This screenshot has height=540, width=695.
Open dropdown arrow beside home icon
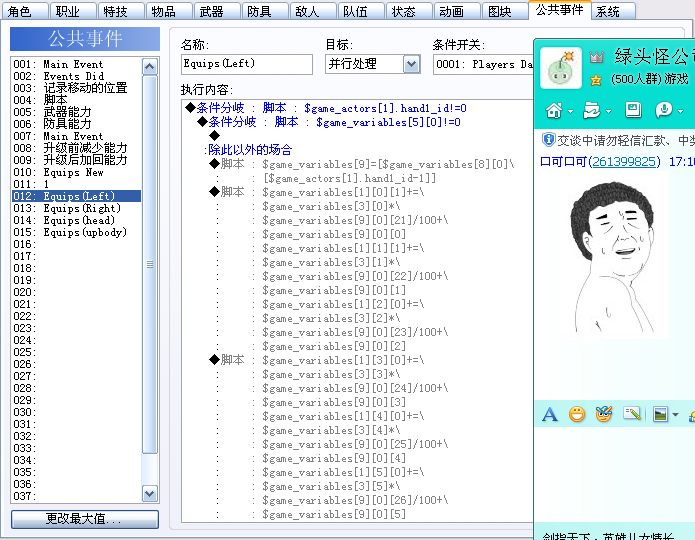pyautogui.click(x=570, y=111)
